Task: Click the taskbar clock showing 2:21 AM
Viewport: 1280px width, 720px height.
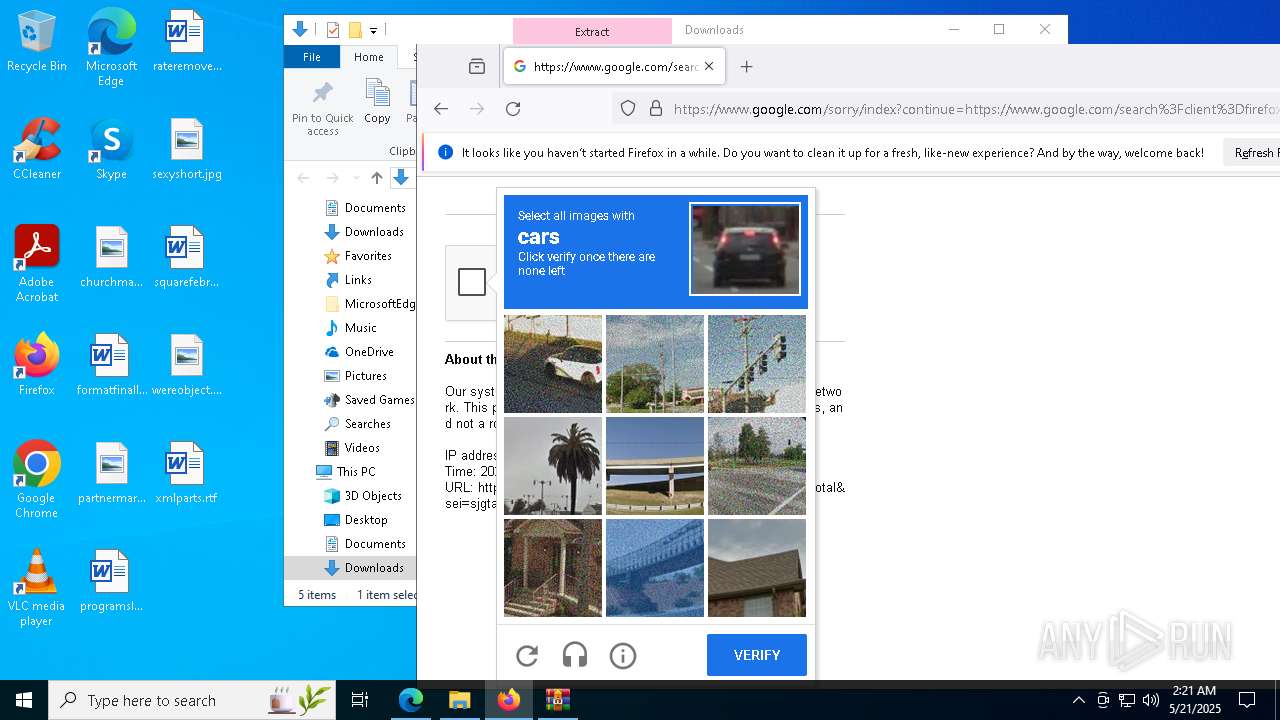Action: coord(1194,700)
